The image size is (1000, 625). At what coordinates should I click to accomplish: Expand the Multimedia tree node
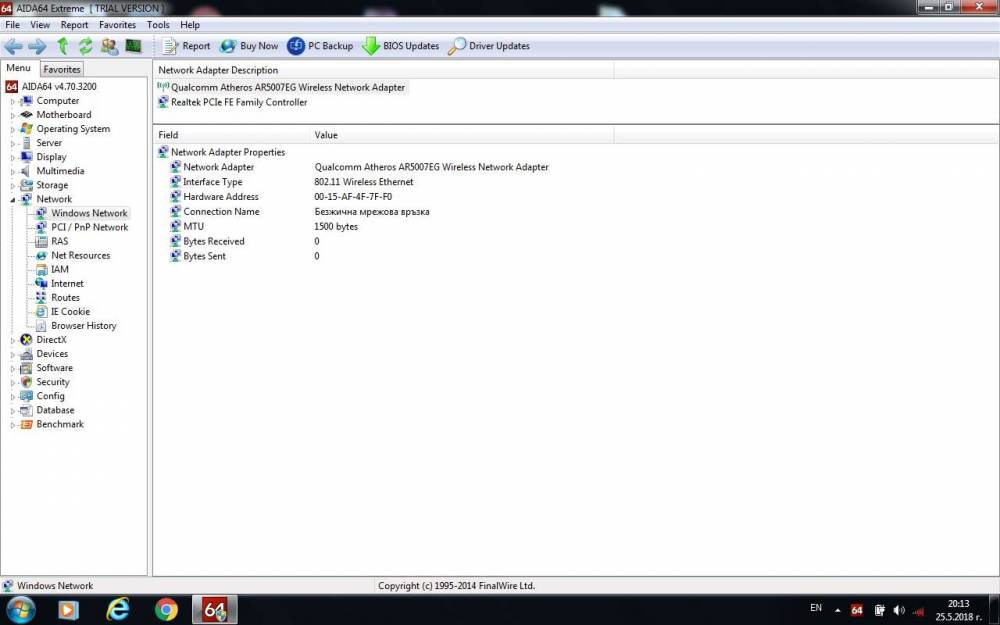click(12, 172)
